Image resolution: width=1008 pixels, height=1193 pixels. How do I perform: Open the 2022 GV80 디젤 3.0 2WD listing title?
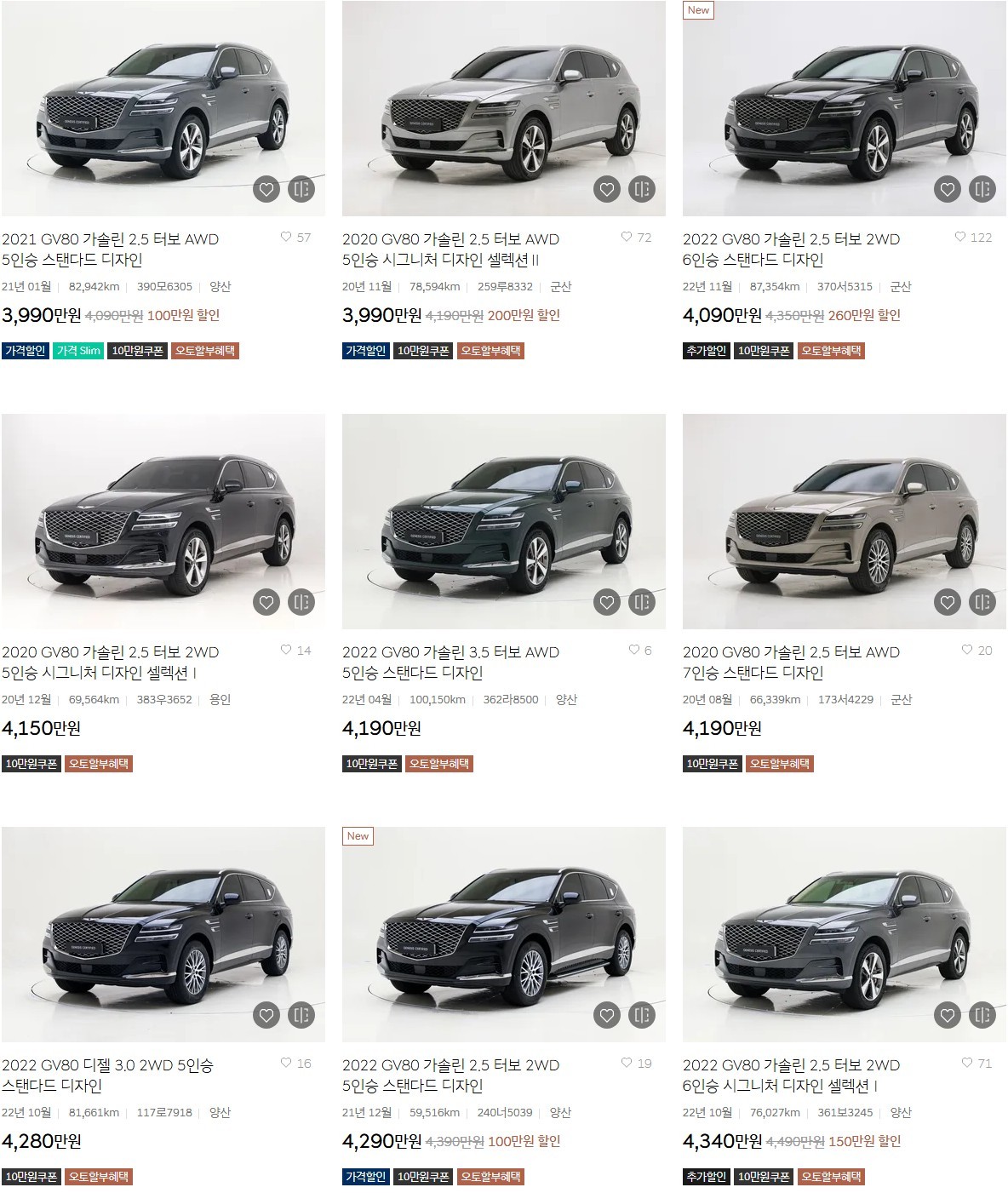click(x=107, y=1075)
